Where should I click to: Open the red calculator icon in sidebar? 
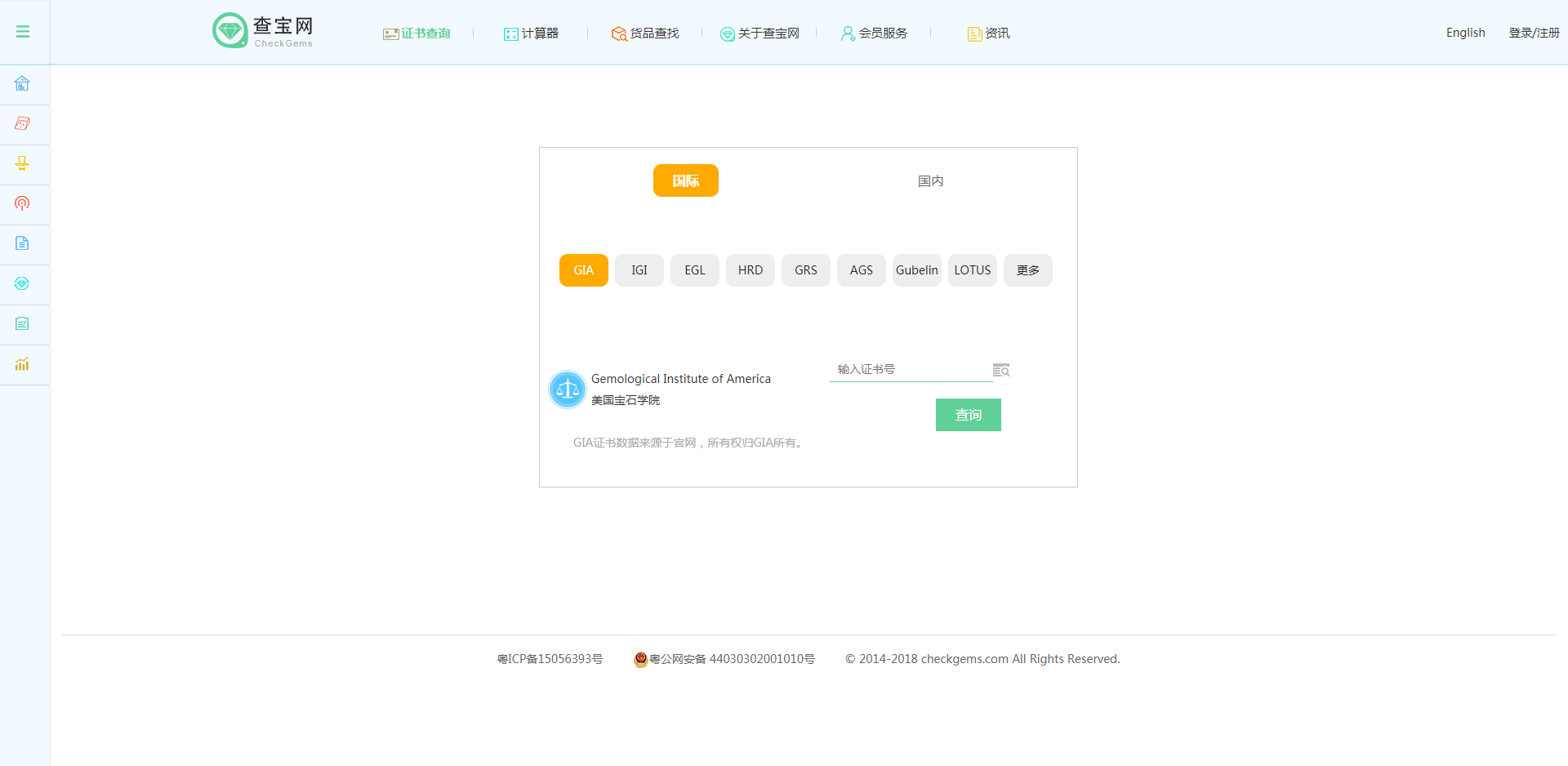coord(22,124)
